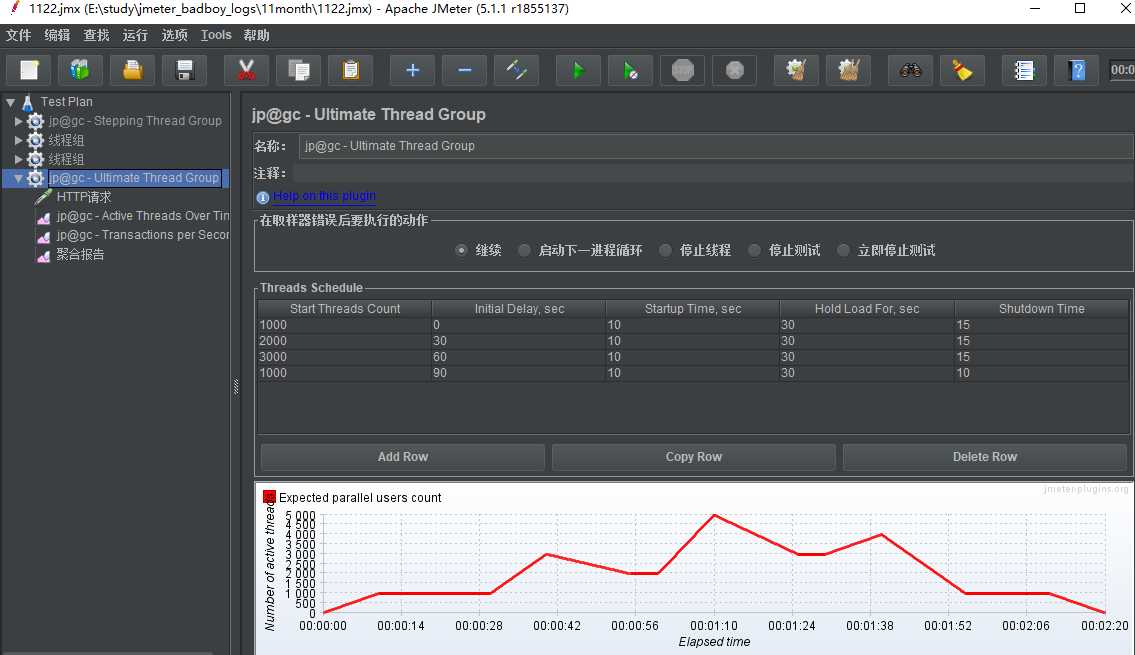Image resolution: width=1135 pixels, height=655 pixels.
Task: Open the 文件 menu
Action: click(x=18, y=35)
